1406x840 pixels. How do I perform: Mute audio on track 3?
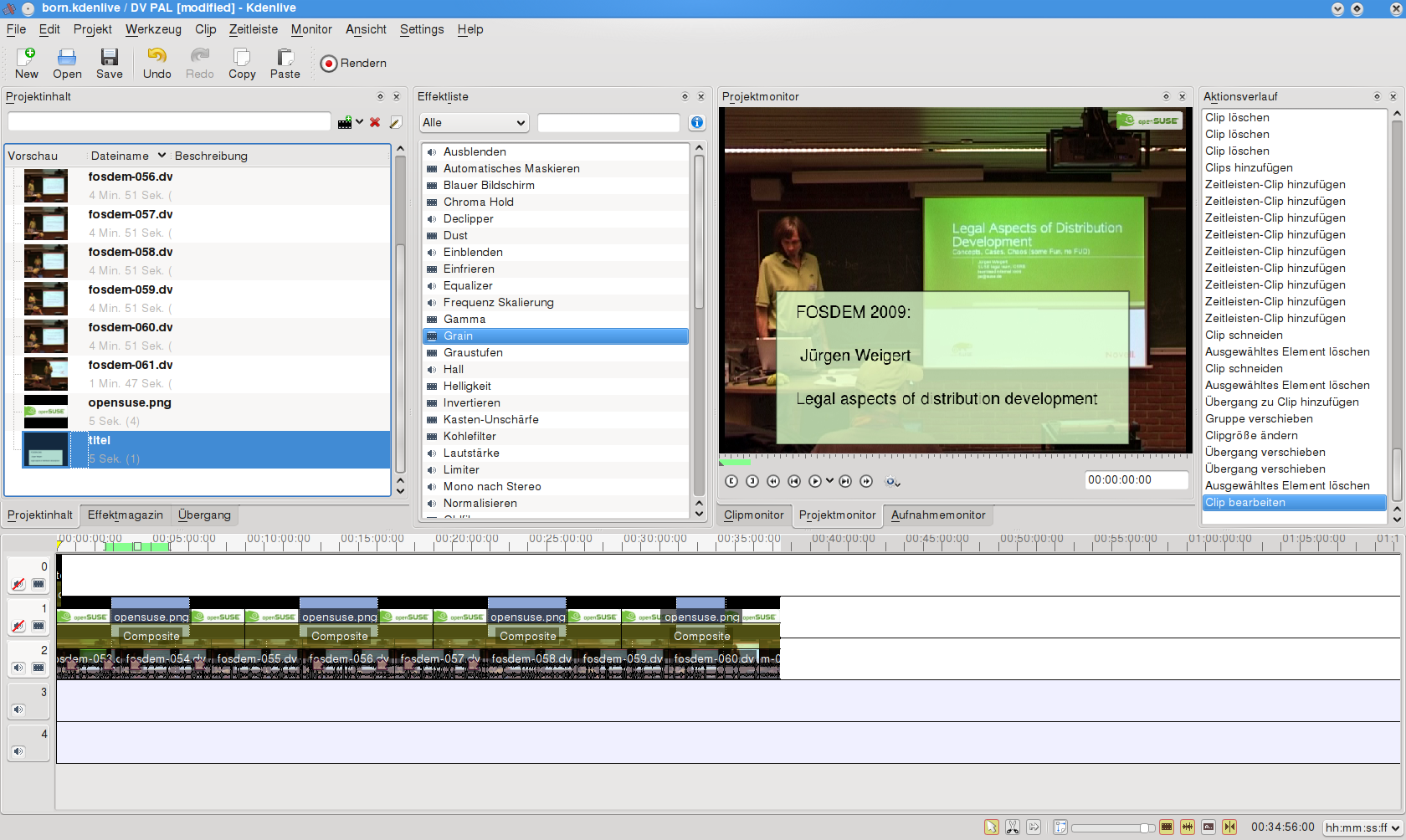tap(18, 709)
